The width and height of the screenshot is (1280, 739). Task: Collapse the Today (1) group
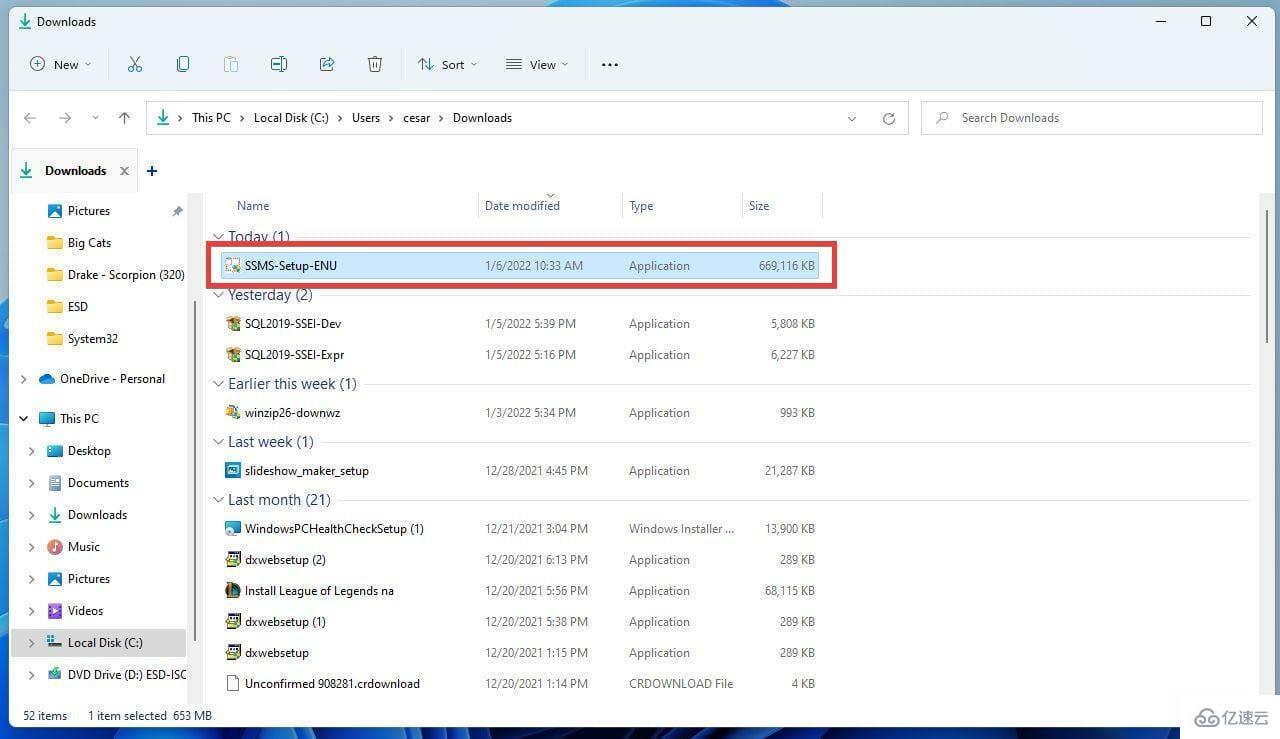point(218,237)
